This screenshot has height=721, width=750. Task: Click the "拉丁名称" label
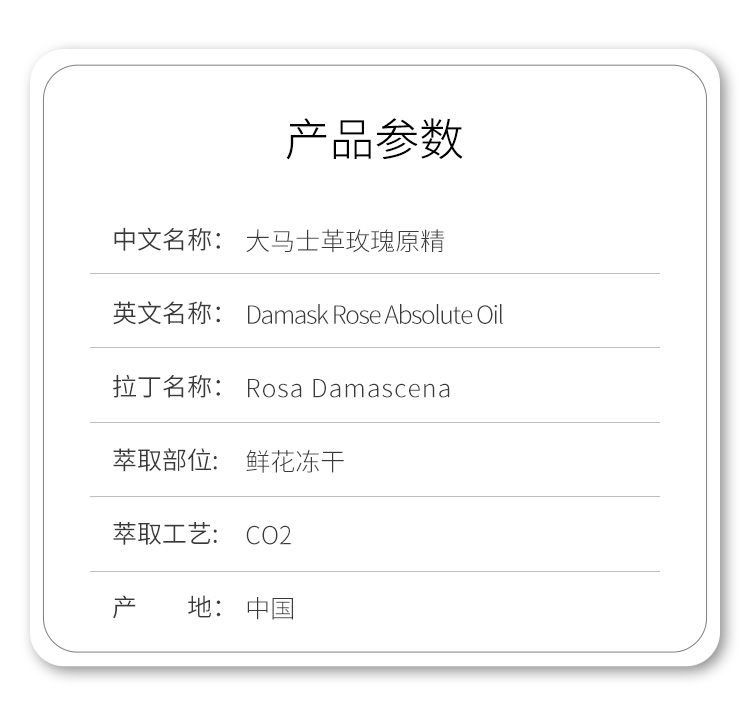pos(163,388)
